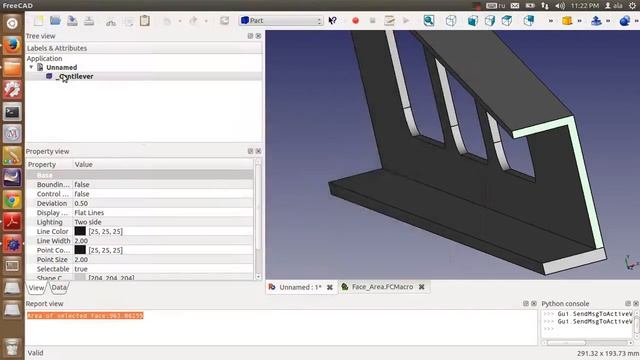
Task: Set axonometric view
Action: (x=451, y=20)
